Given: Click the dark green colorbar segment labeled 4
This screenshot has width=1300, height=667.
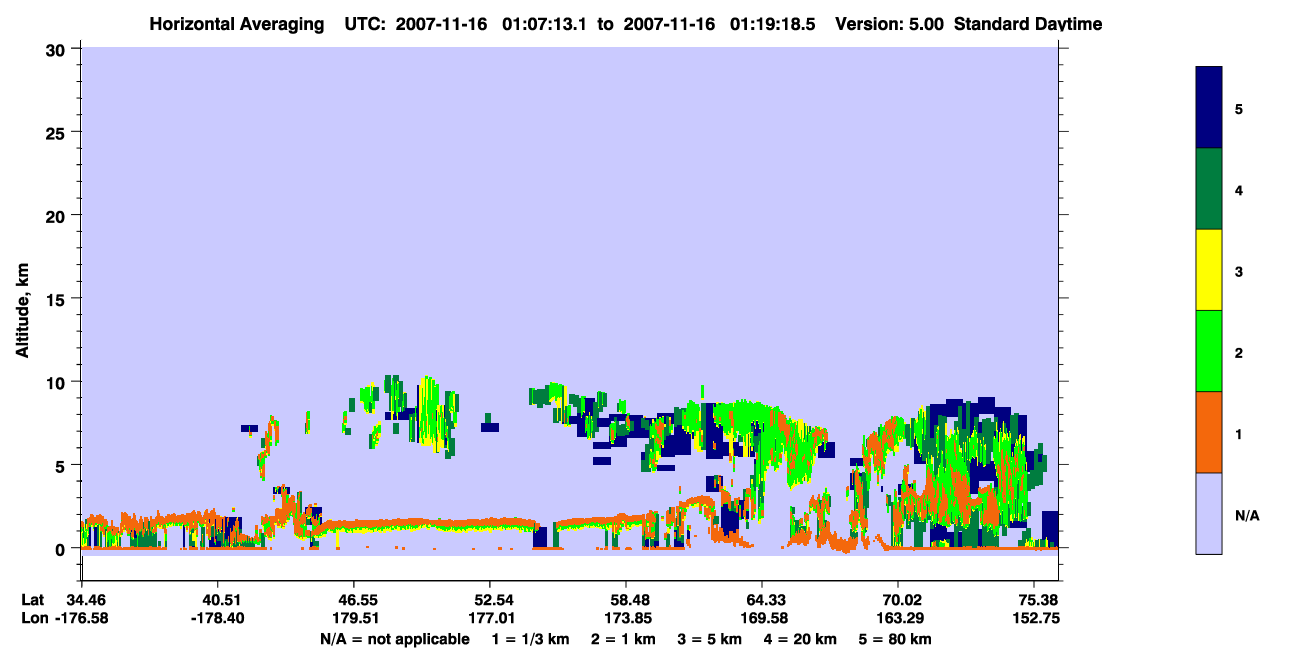Looking at the screenshot, I should tap(1209, 189).
